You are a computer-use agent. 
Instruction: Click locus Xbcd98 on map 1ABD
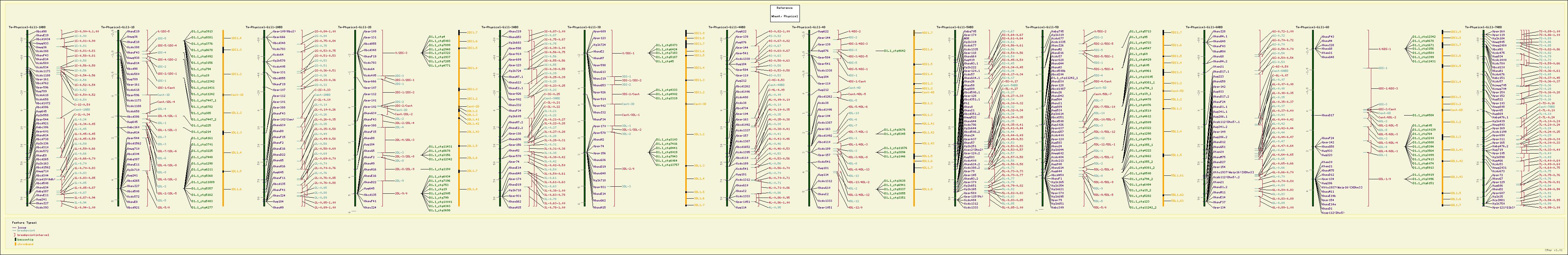pos(41,32)
